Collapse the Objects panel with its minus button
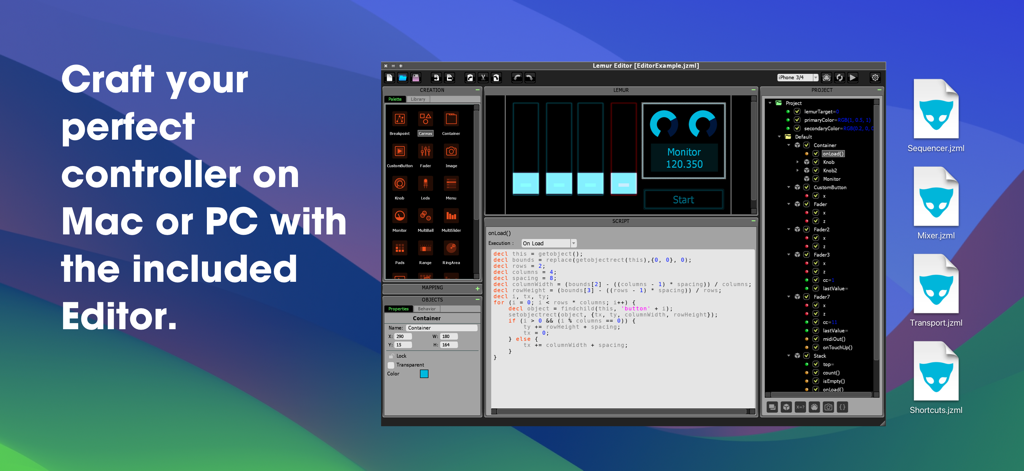 pyautogui.click(x=477, y=300)
